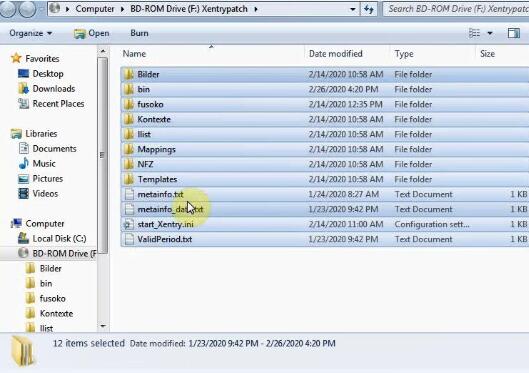
Task: Open Downloads in the Favorites sidebar
Action: pyautogui.click(x=54, y=89)
